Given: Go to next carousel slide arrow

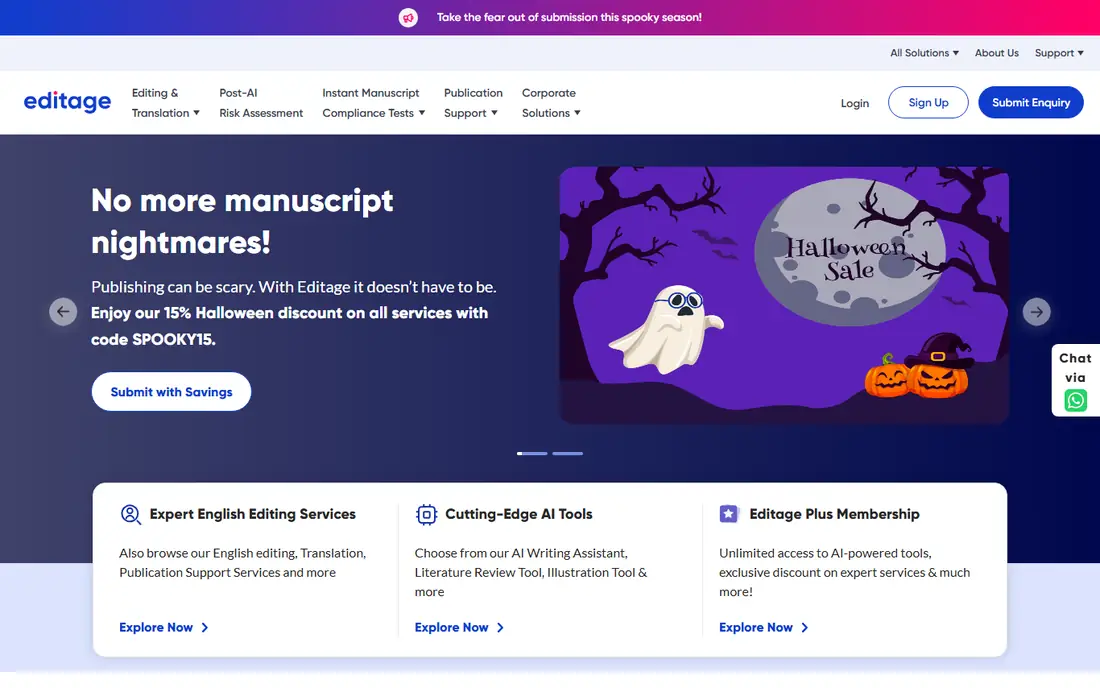Looking at the screenshot, I should (1036, 311).
